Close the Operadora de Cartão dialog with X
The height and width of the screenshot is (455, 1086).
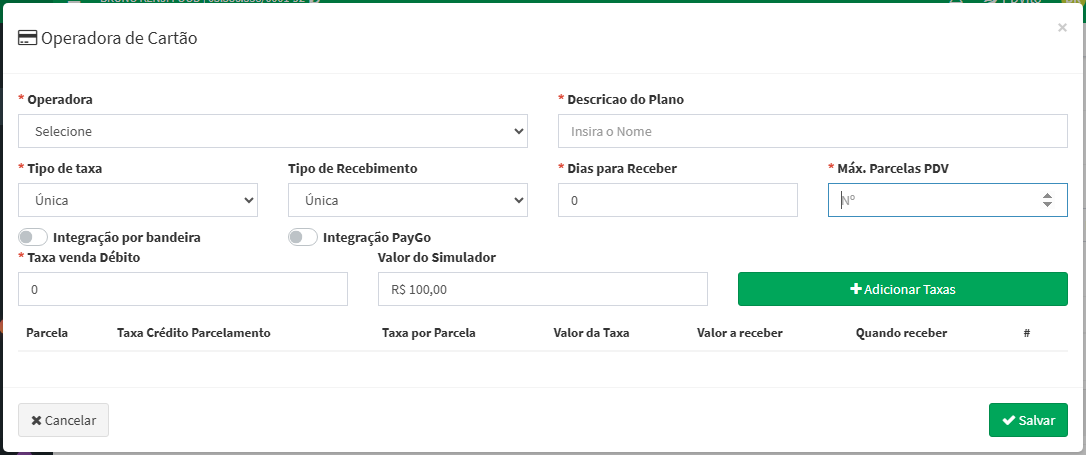(x=1062, y=28)
